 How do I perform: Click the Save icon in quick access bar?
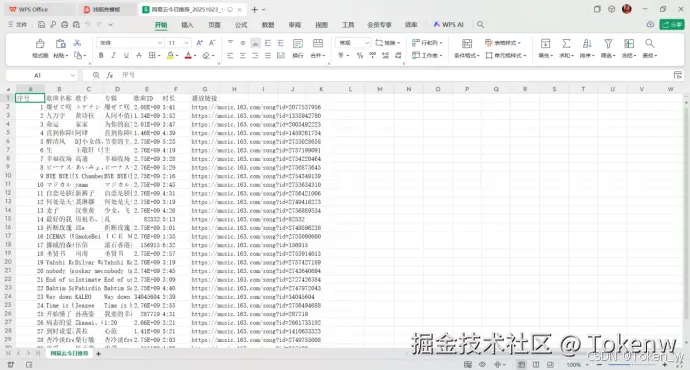(41, 25)
